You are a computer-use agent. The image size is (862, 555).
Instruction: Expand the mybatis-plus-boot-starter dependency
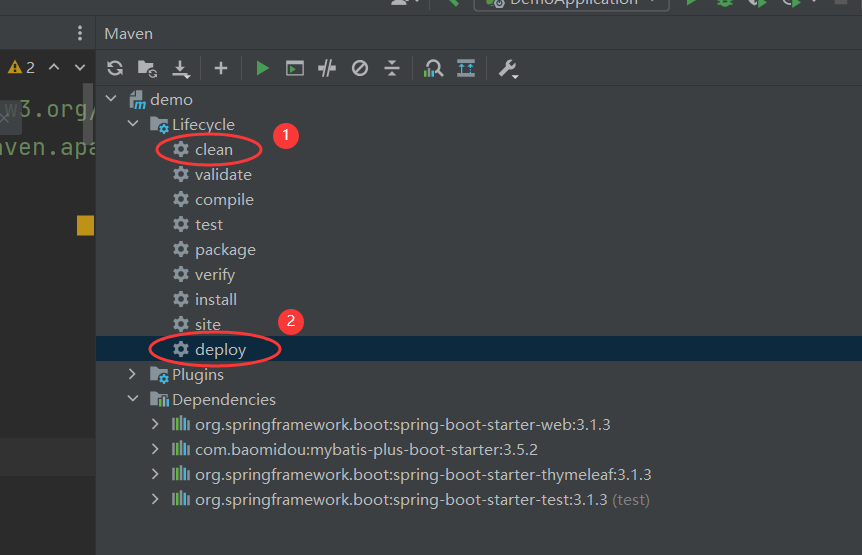[x=154, y=449]
